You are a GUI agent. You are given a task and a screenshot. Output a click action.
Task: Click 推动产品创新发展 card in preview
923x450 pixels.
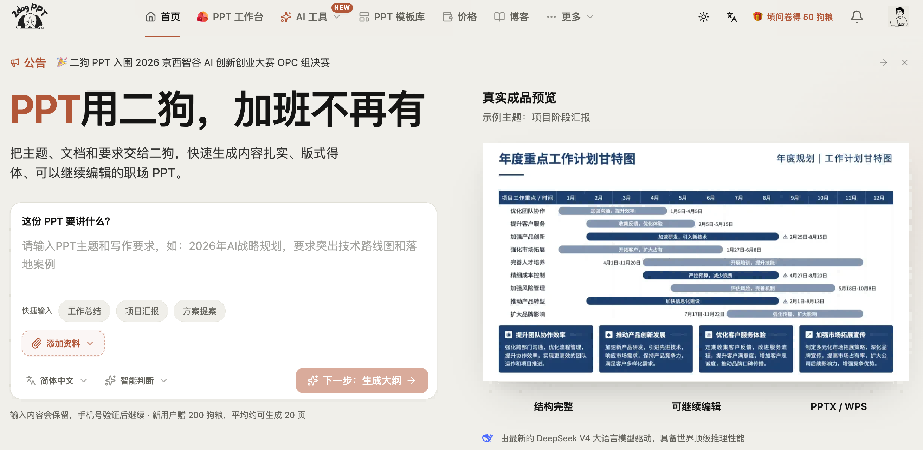tap(646, 349)
